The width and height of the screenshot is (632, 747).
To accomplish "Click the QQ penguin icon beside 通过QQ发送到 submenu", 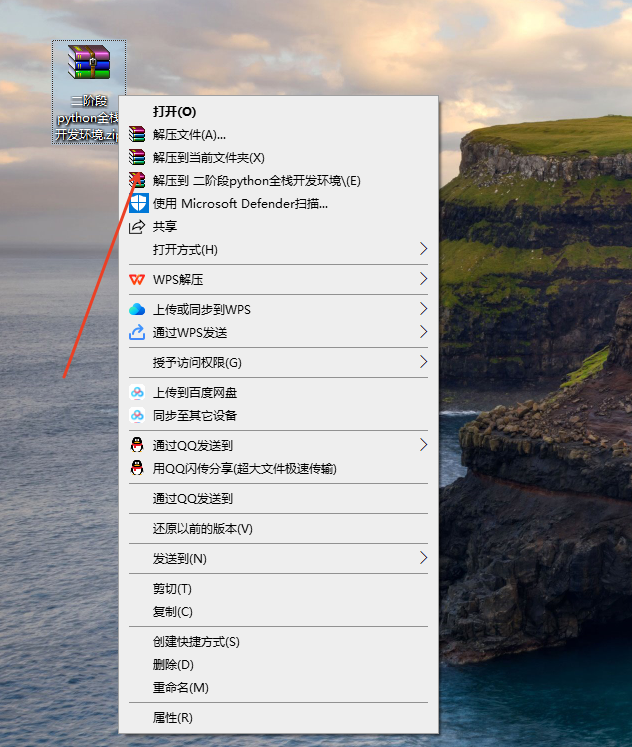I will (137, 445).
